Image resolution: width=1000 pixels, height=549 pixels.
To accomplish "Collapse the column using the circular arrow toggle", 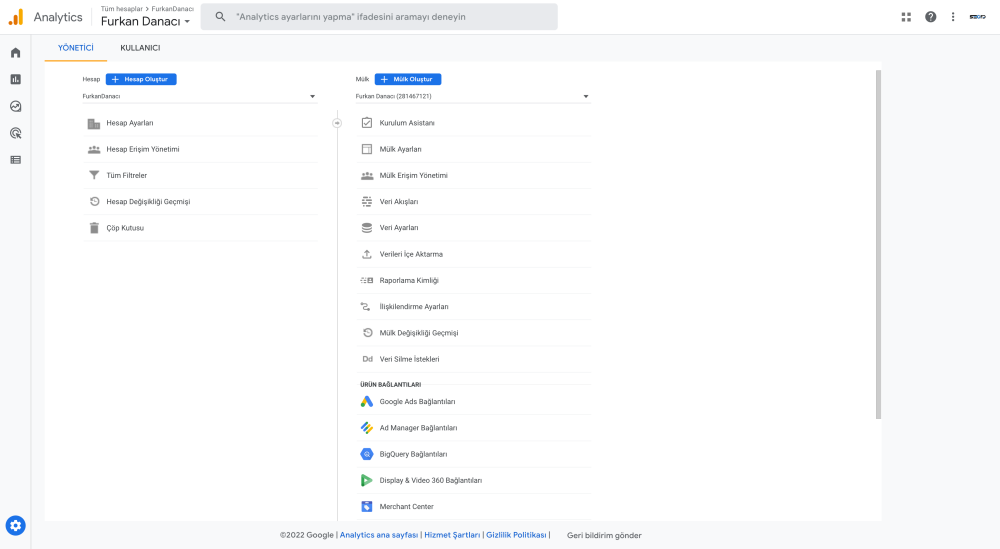I will pos(337,123).
